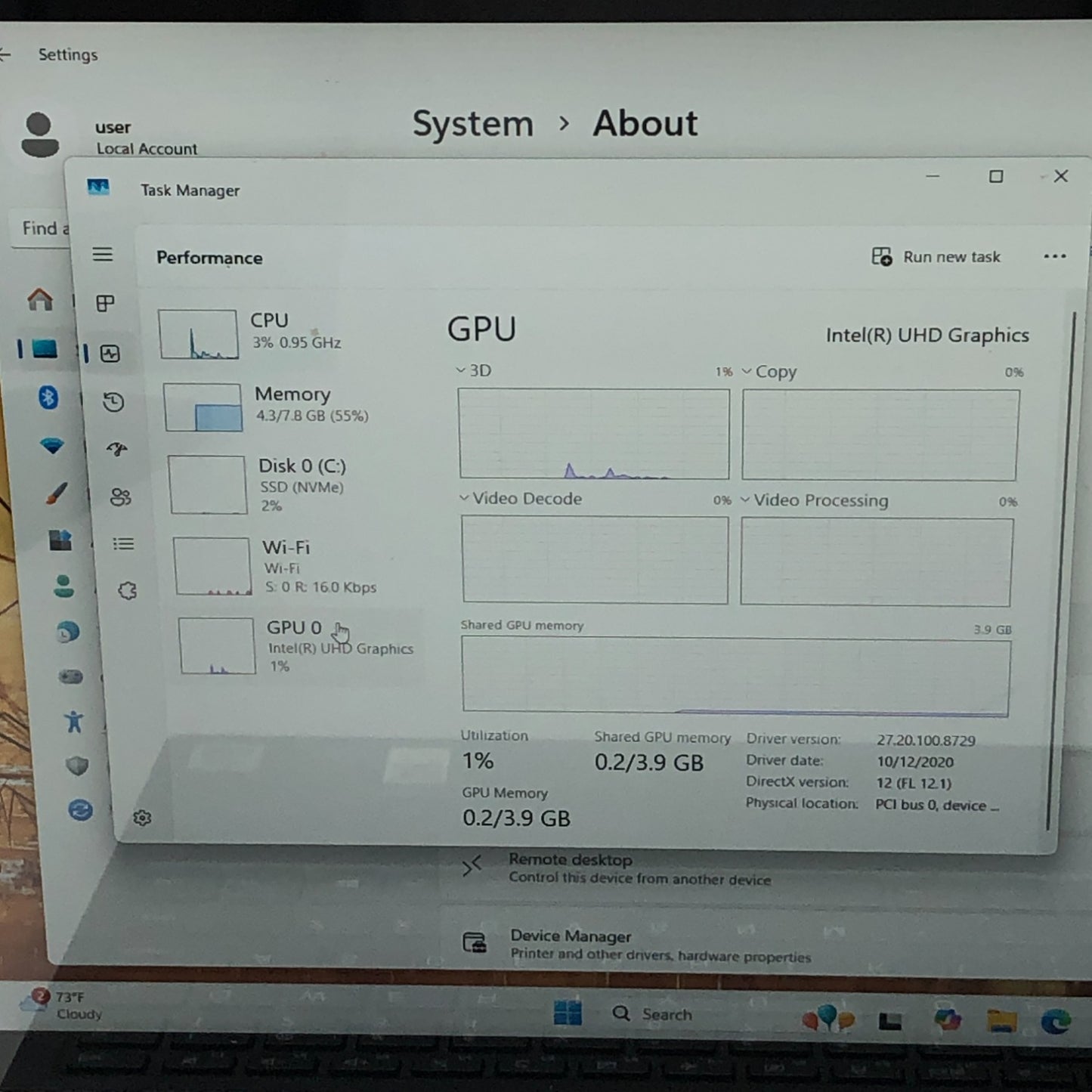This screenshot has width=1092, height=1092.
Task: Open File Explorer from the taskbar
Action: point(1001,1020)
